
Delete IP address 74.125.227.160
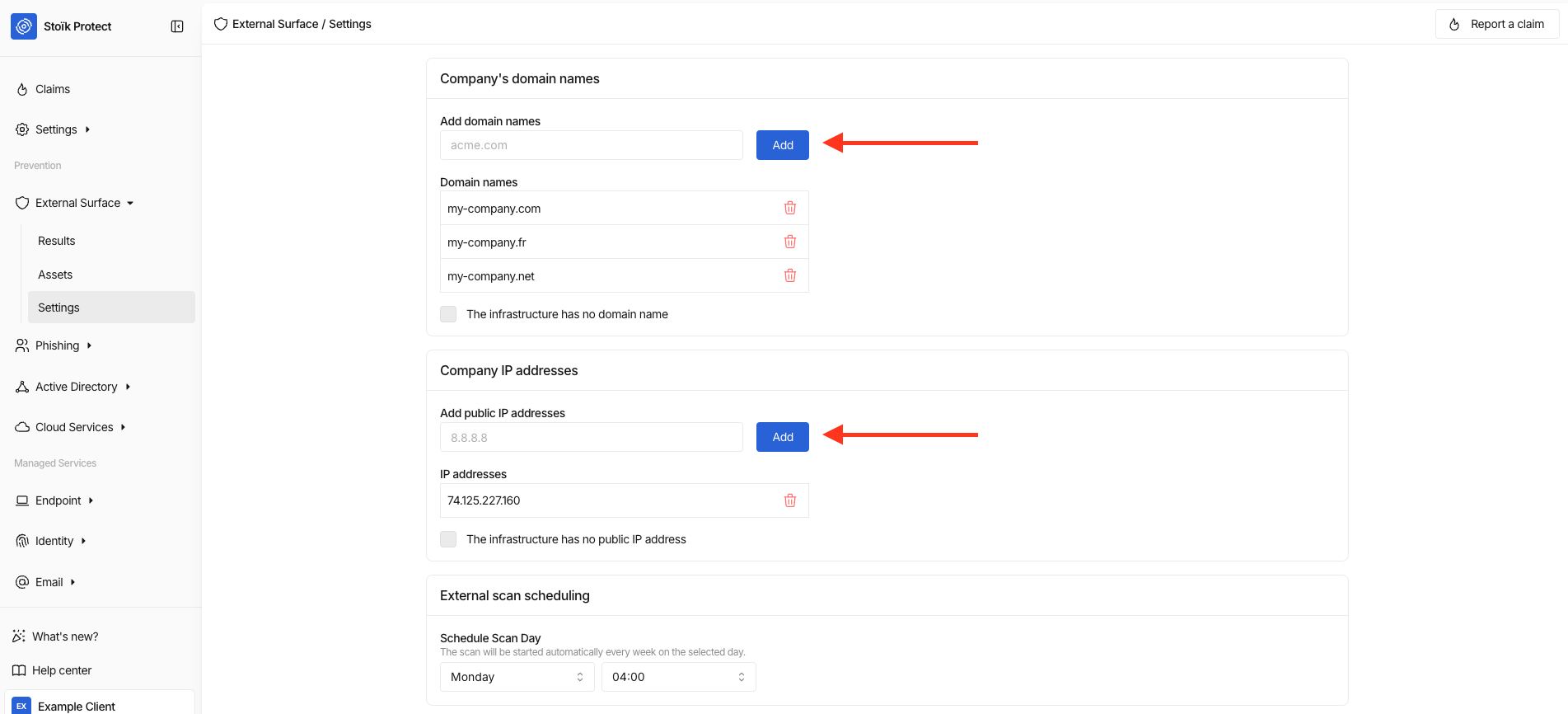790,500
